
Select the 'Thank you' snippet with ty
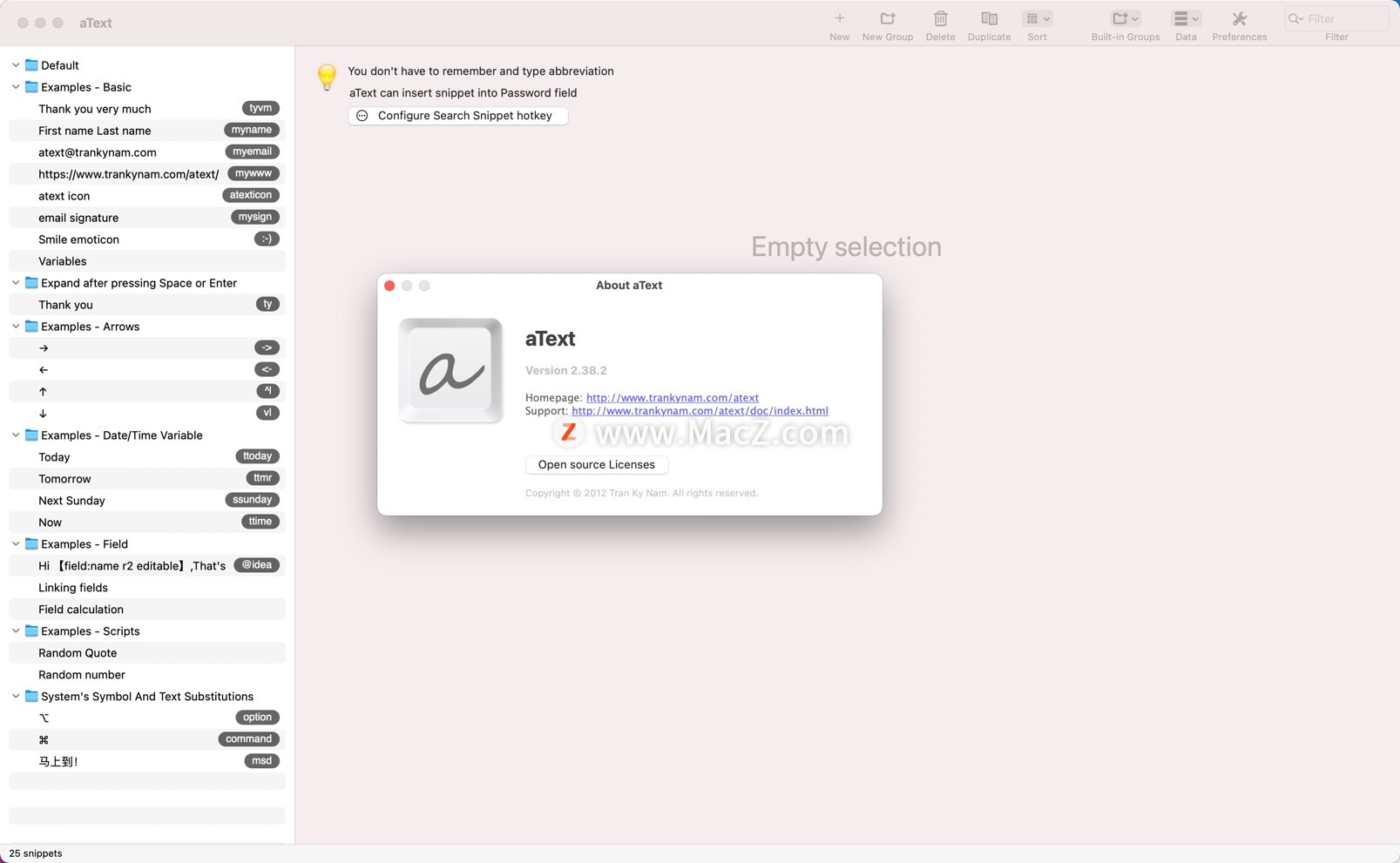147,305
